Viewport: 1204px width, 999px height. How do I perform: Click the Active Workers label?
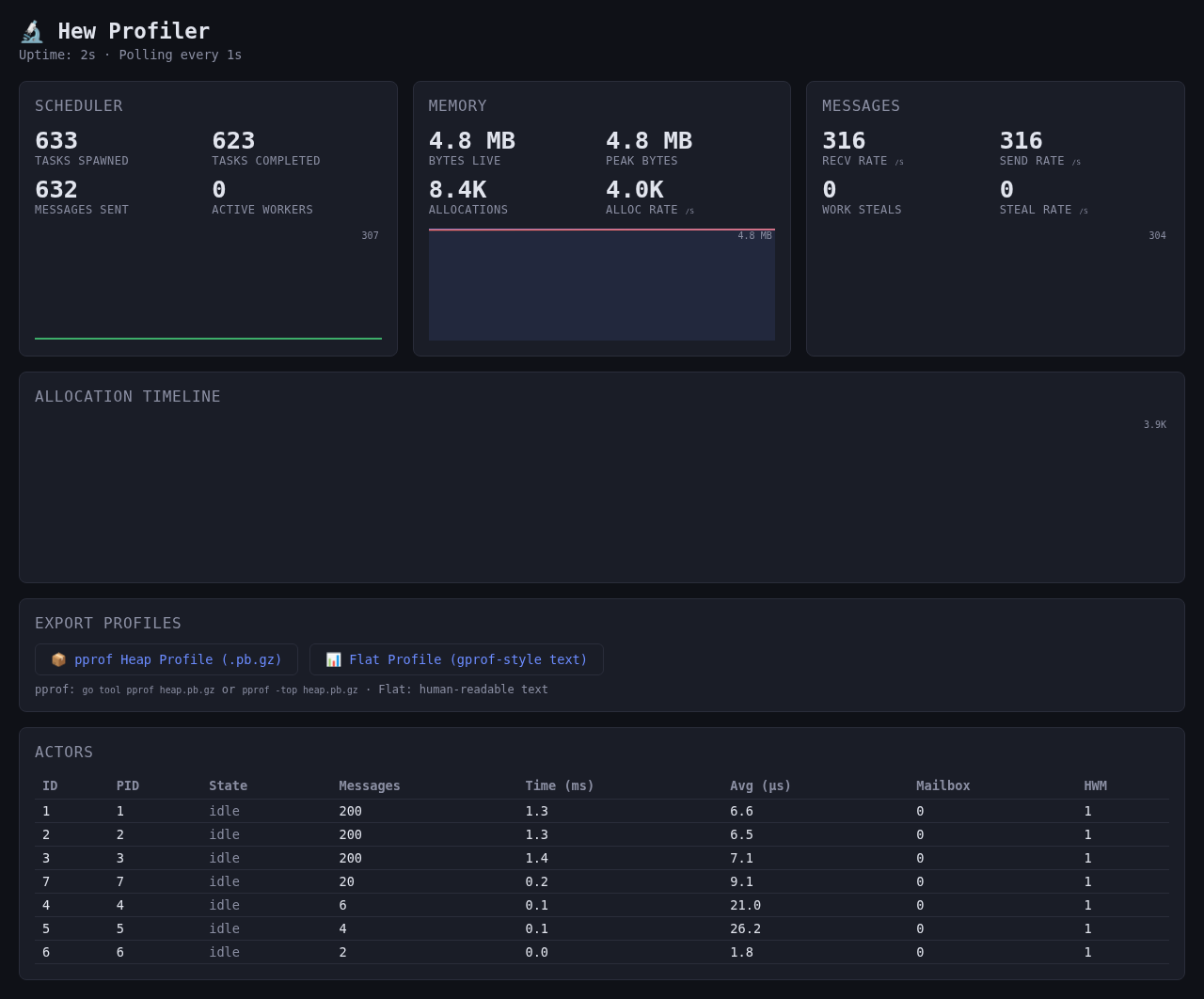262,210
